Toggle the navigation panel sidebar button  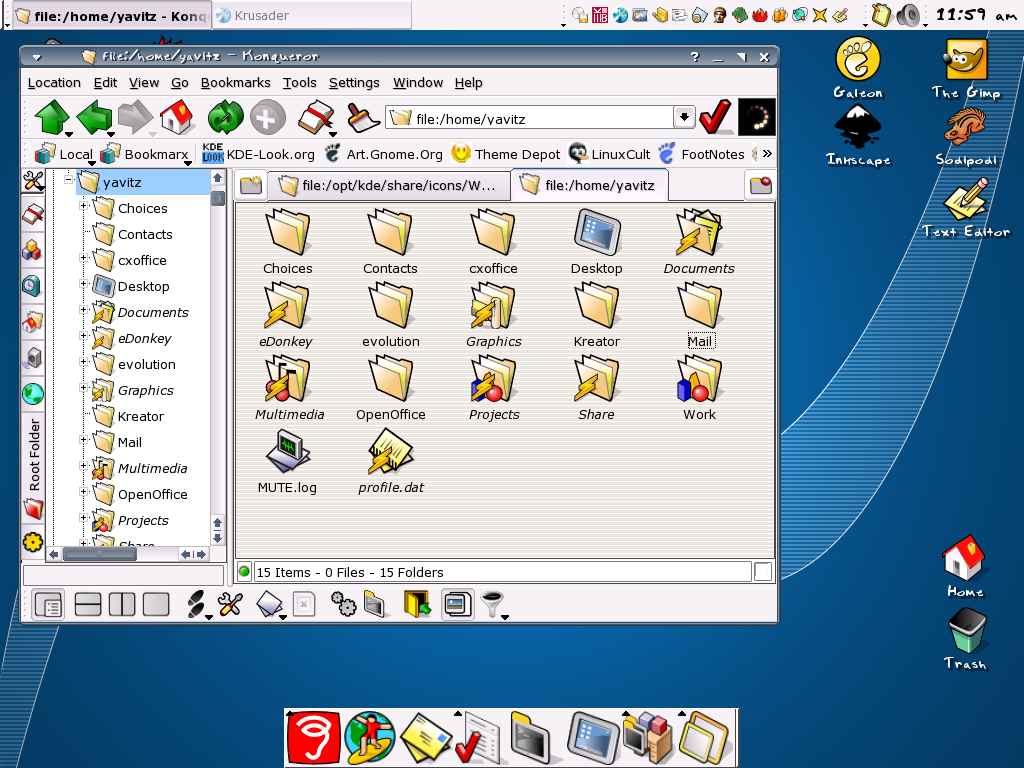tap(48, 604)
